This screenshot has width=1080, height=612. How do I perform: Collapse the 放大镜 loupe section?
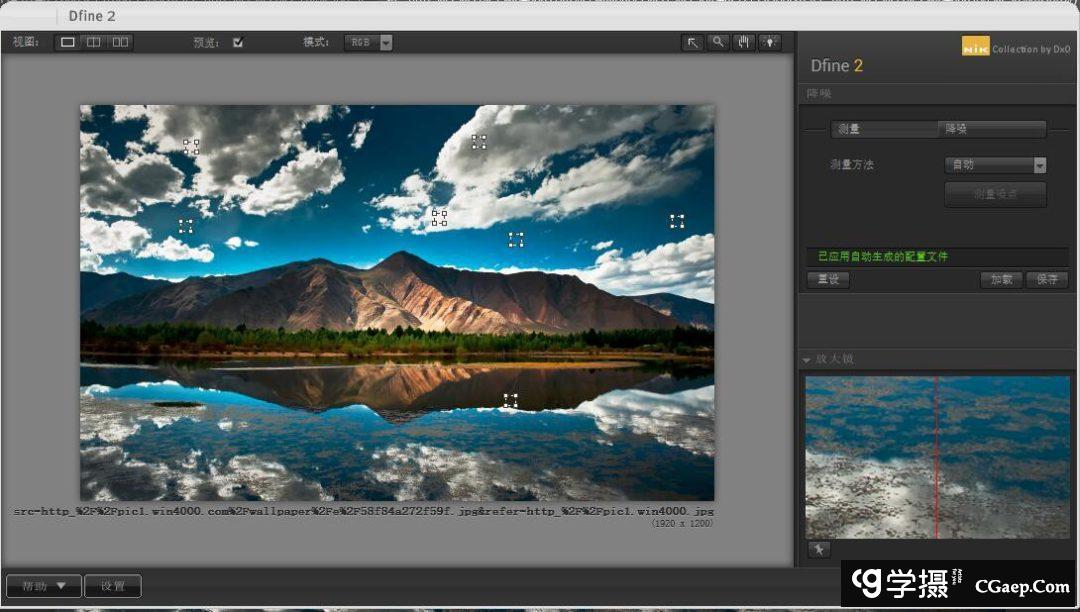(x=807, y=359)
